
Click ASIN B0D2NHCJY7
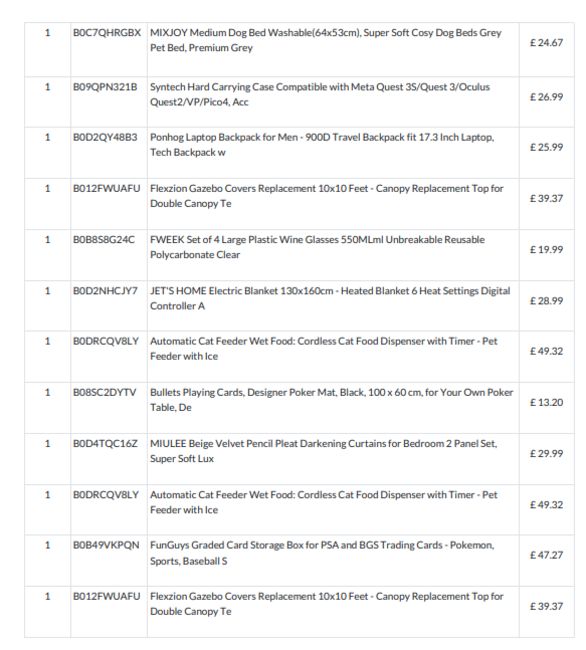coord(105,291)
